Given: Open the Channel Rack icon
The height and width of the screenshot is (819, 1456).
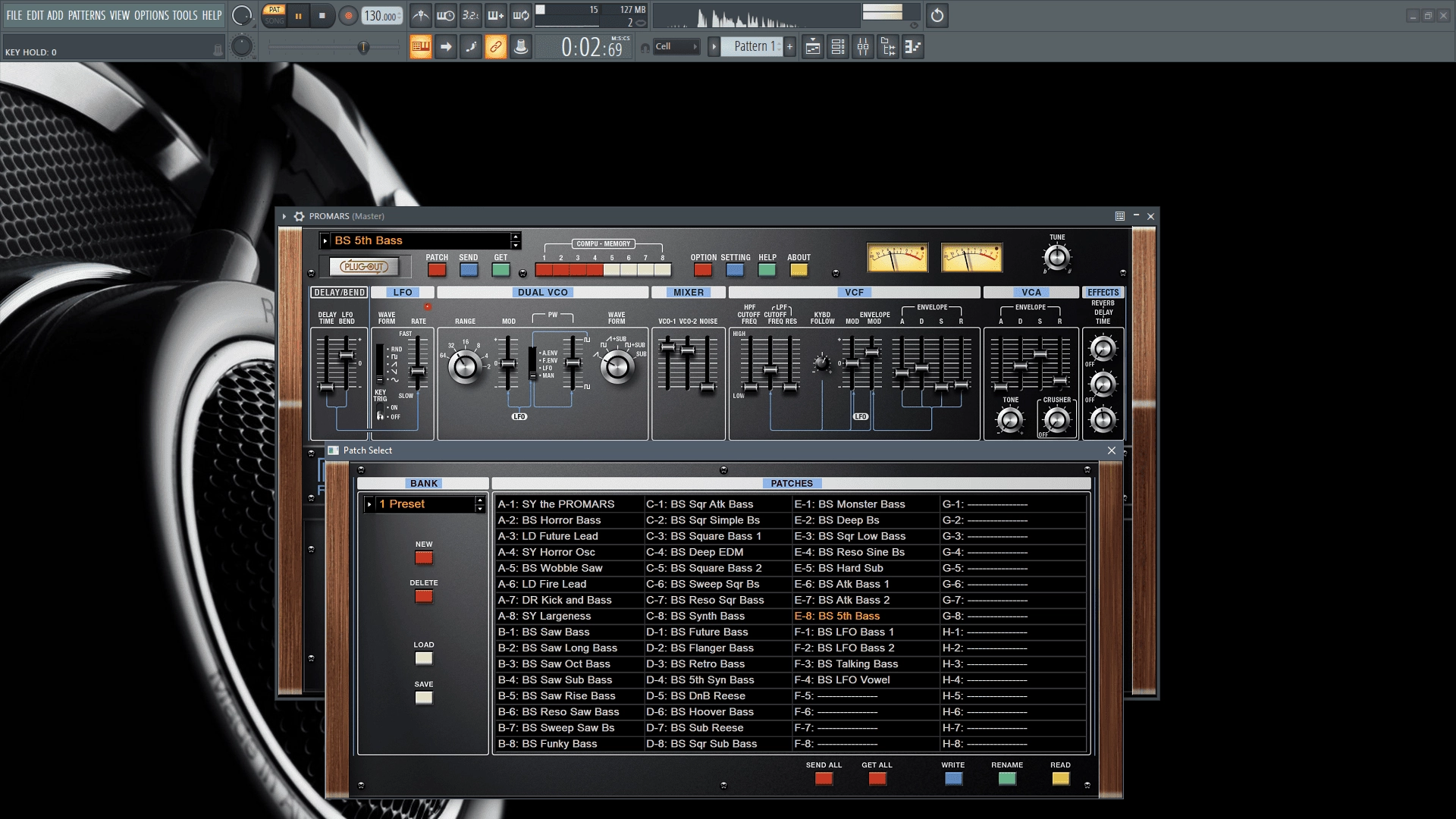Looking at the screenshot, I should (838, 47).
